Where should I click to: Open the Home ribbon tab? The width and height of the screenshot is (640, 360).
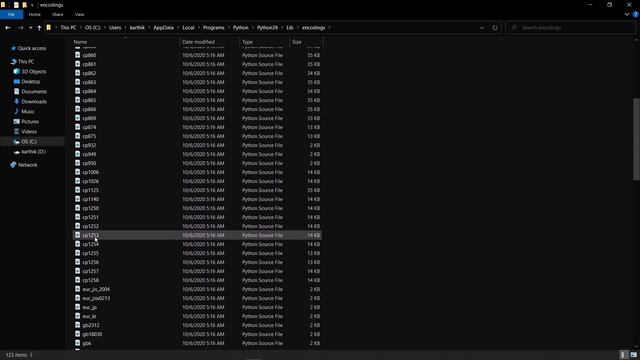[x=35, y=14]
